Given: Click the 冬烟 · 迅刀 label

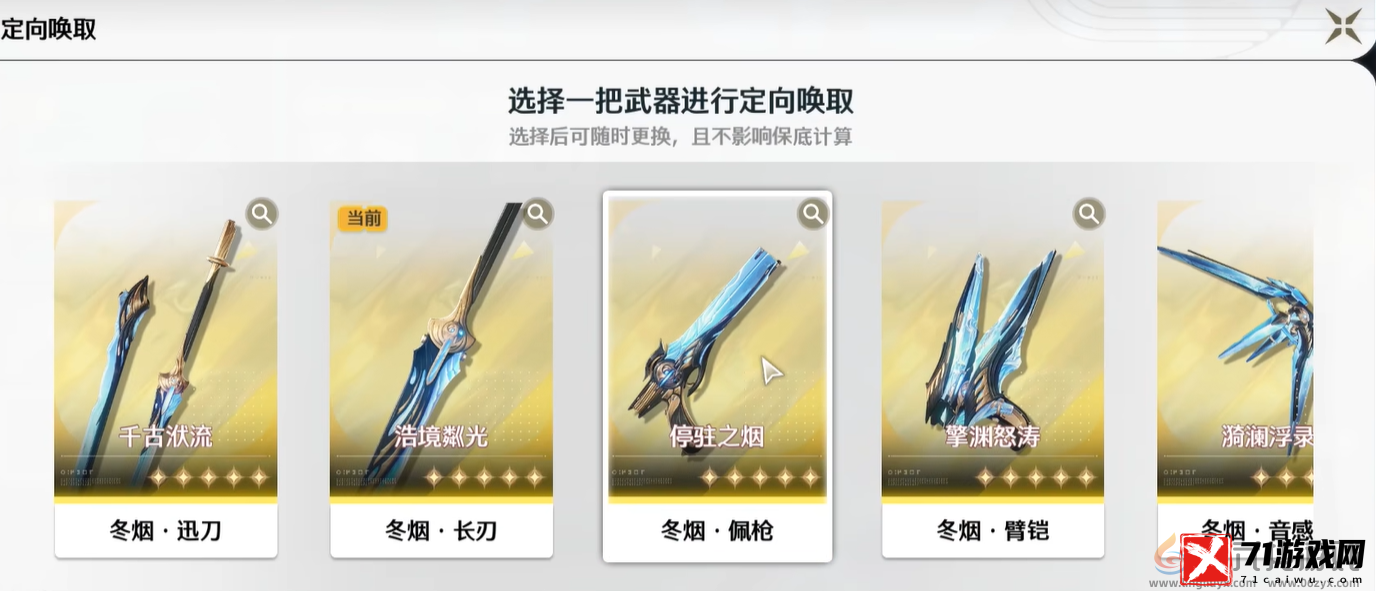Looking at the screenshot, I should [166, 530].
